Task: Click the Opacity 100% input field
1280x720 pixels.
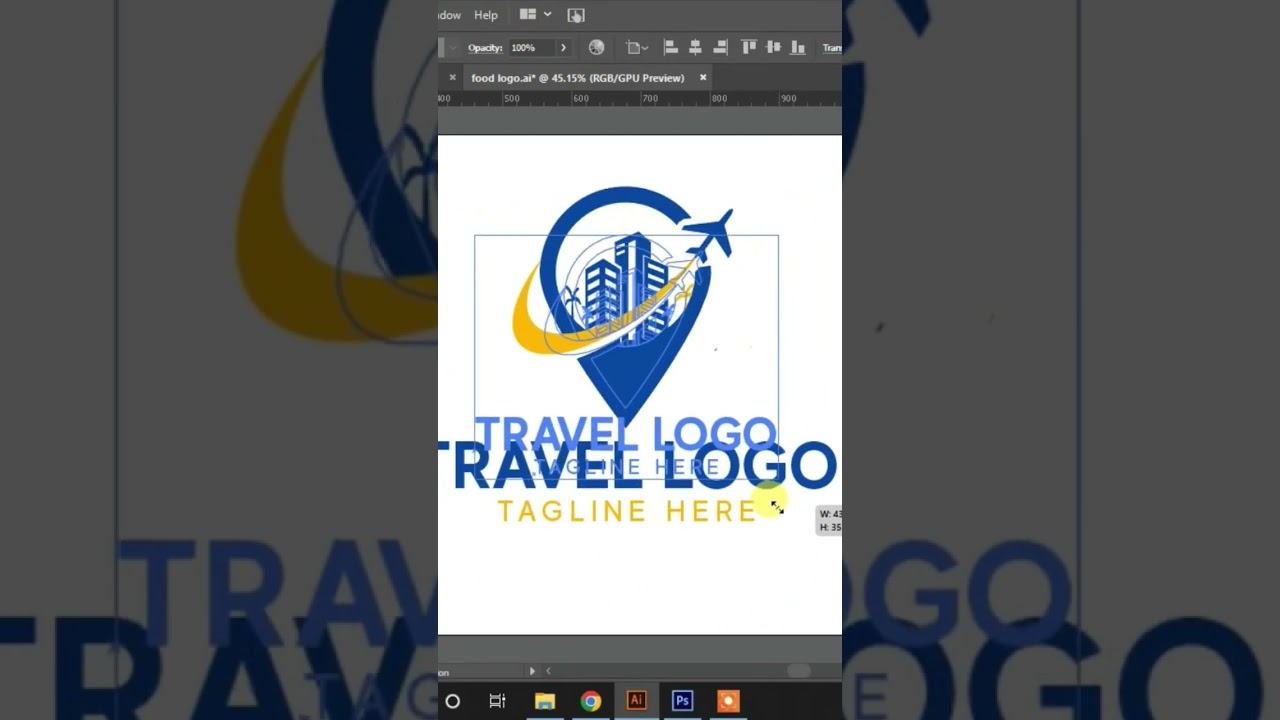Action: click(x=531, y=48)
